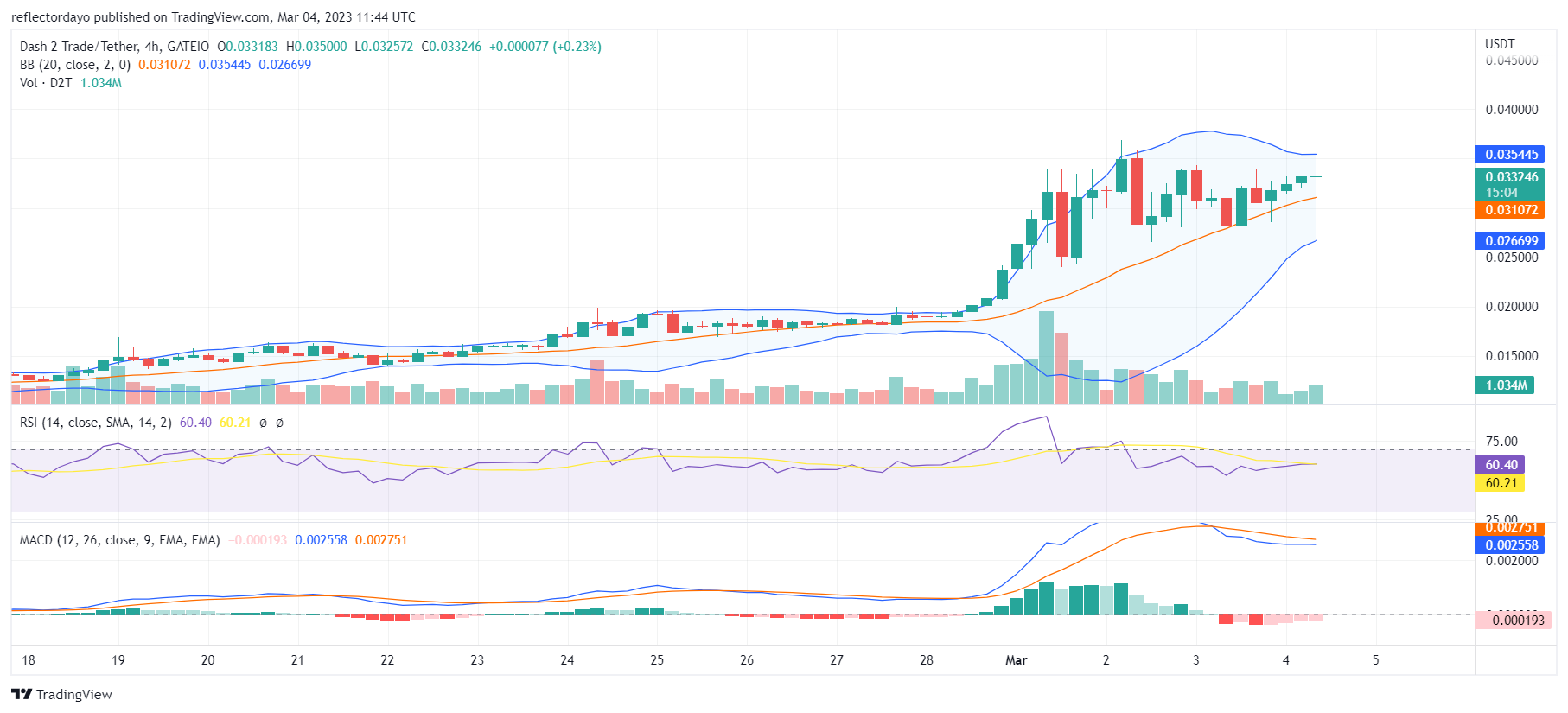Image resolution: width=1568 pixels, height=713 pixels.
Task: Click the blue 0.035445 price axis tag
Action: coord(1509,155)
